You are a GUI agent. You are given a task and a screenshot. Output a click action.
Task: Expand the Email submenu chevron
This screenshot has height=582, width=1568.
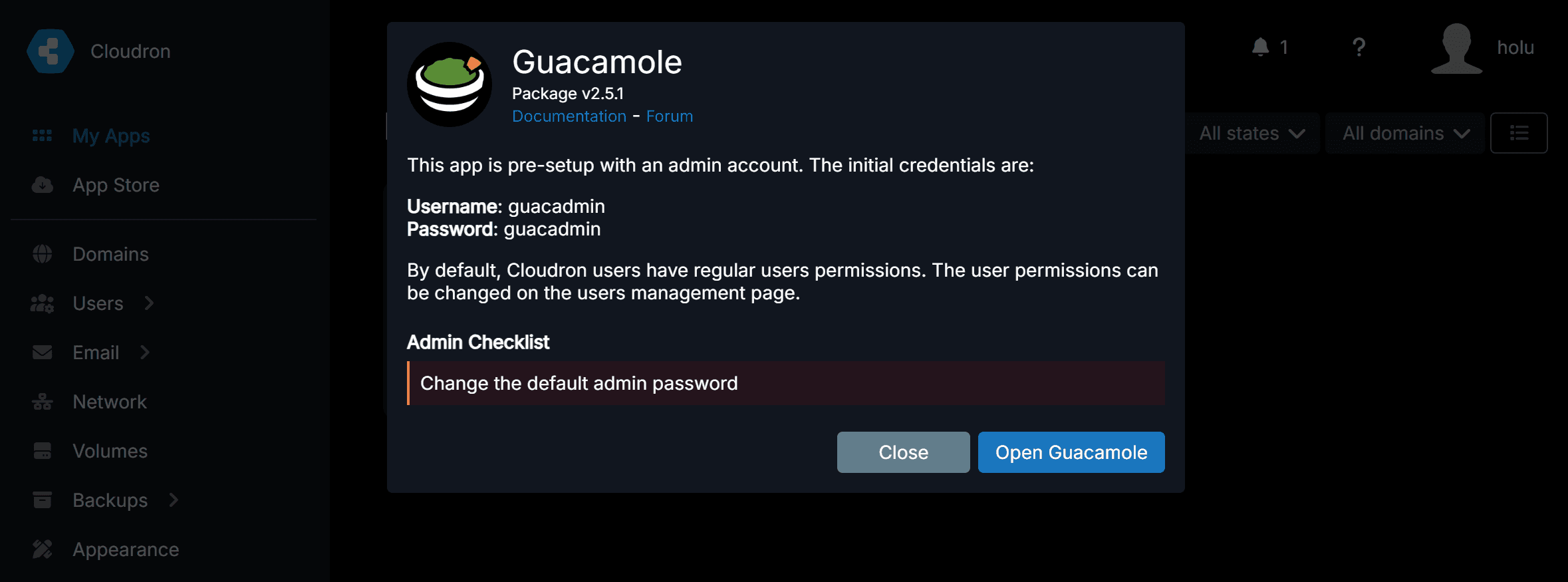pyautogui.click(x=145, y=353)
